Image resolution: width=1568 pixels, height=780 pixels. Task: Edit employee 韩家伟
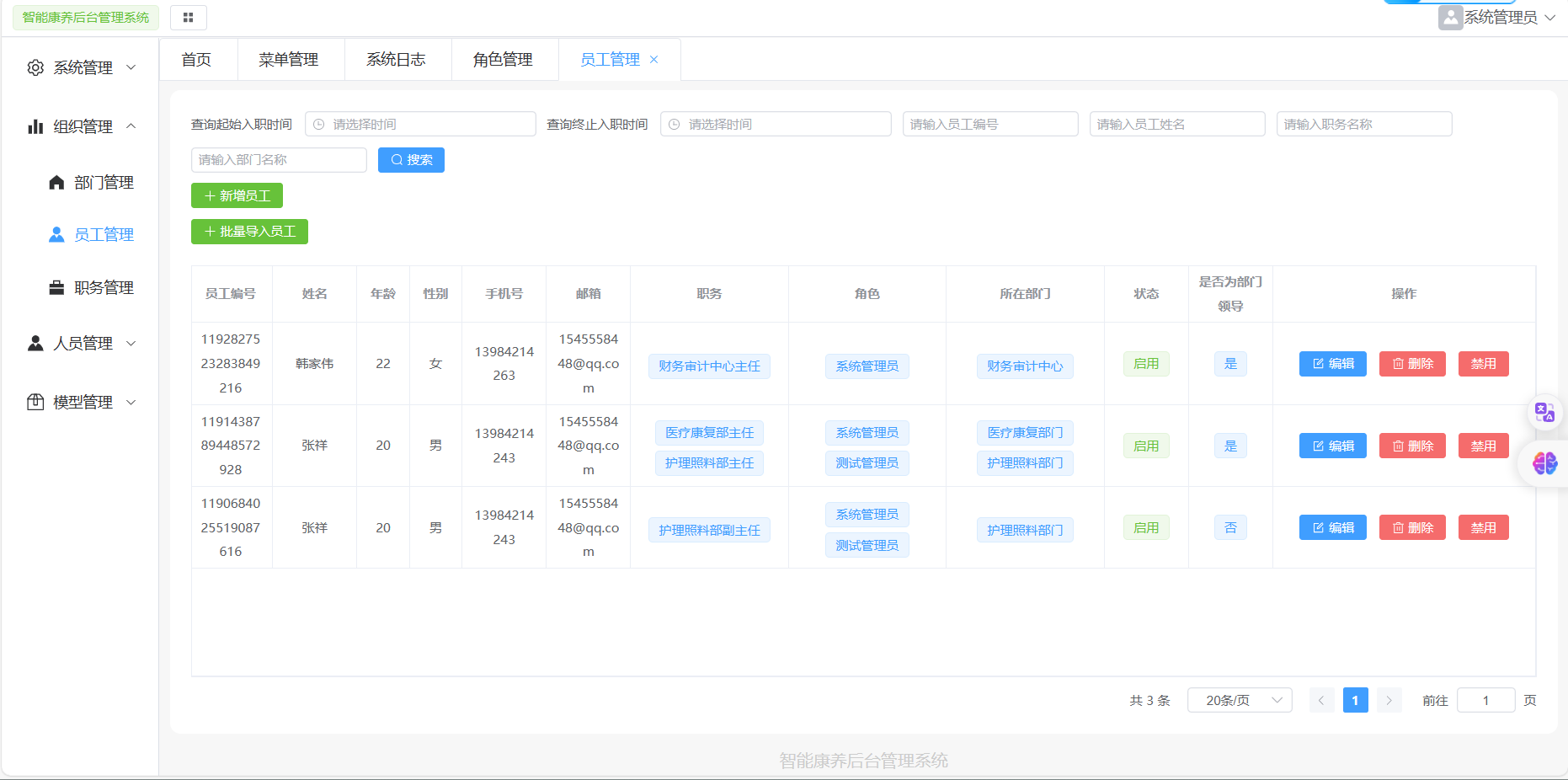coord(1332,364)
